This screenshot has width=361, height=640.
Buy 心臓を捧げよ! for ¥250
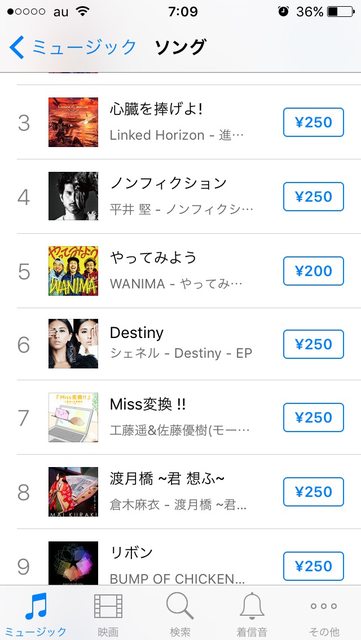[314, 122]
